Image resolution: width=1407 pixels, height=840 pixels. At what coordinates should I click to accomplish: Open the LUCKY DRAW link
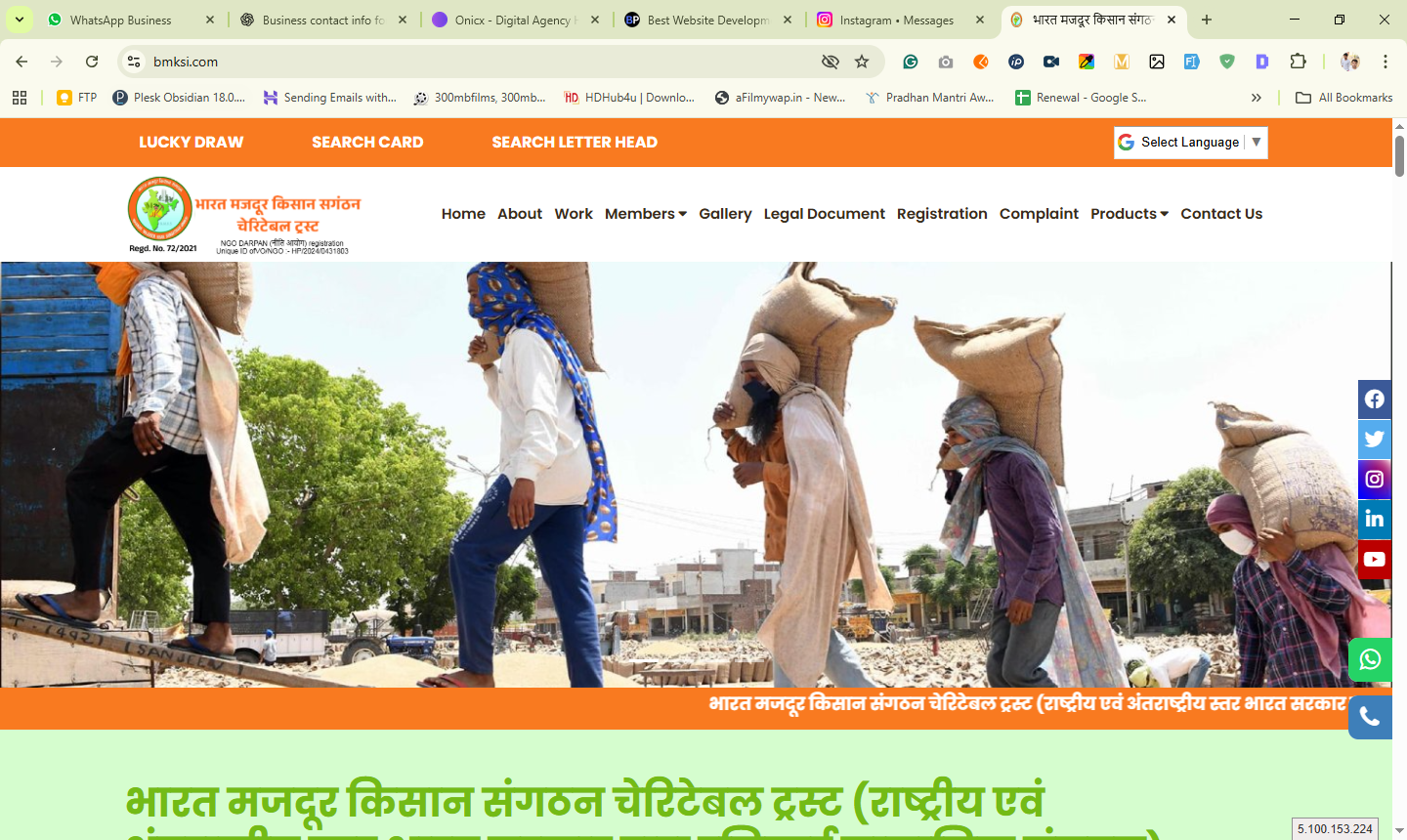point(191,143)
